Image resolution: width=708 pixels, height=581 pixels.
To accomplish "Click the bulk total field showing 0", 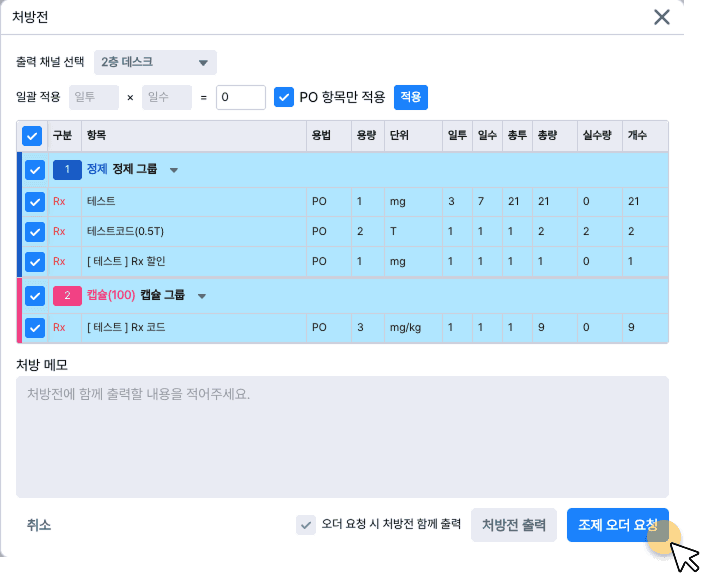I will point(241,97).
